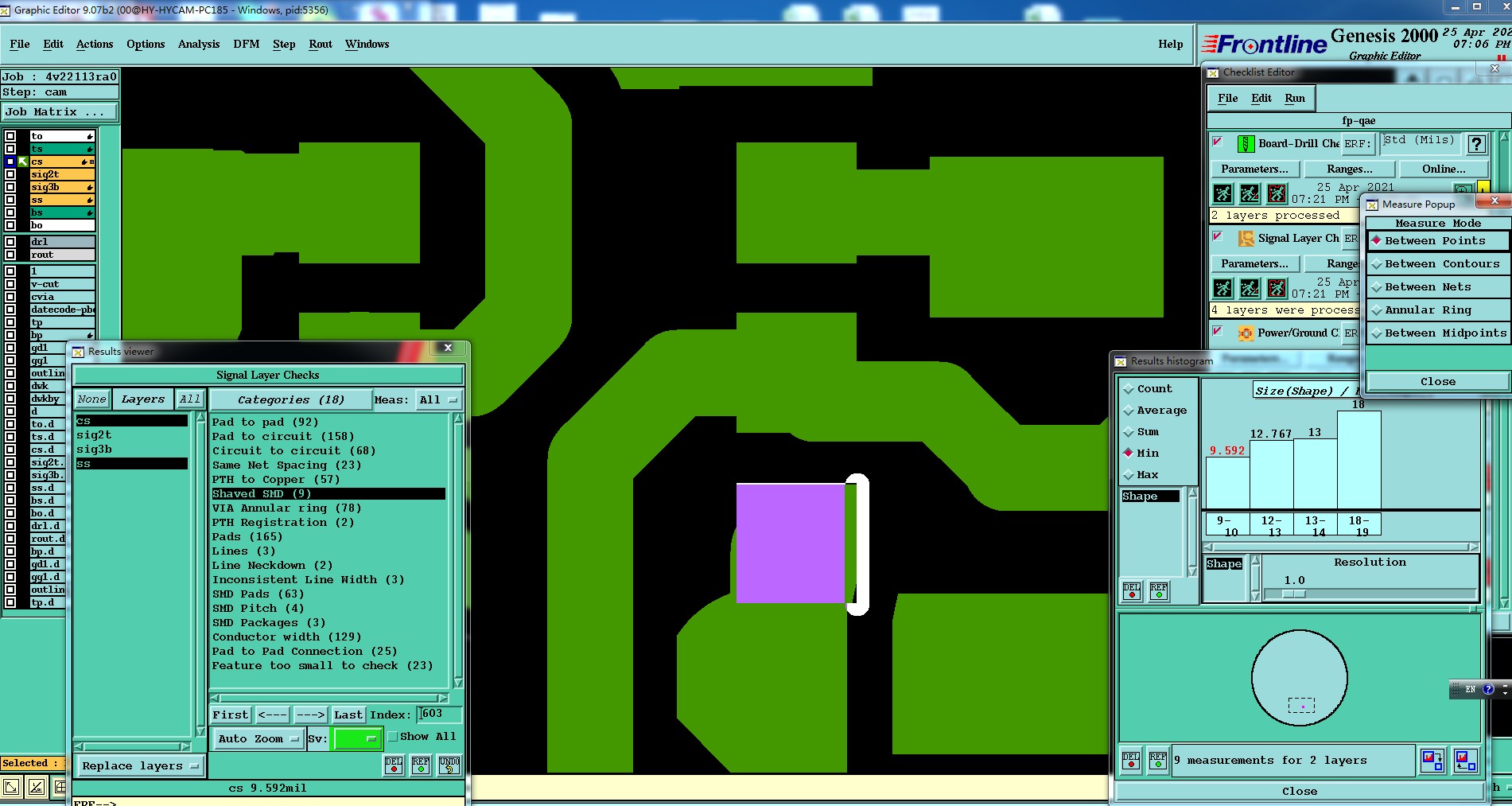The width and height of the screenshot is (1512, 806).
Task: Click Board-Drill help question mark icon
Action: pos(1476,144)
